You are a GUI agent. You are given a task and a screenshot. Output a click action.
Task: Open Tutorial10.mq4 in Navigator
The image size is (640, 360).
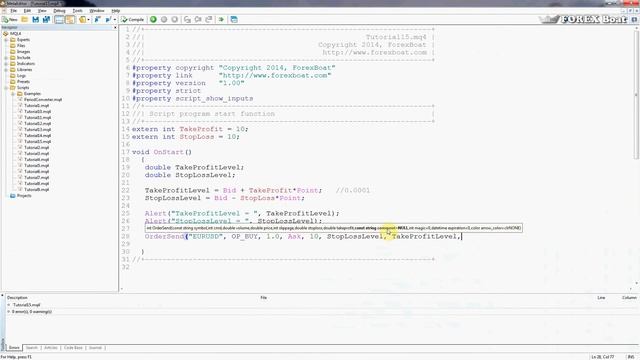pos(38,111)
